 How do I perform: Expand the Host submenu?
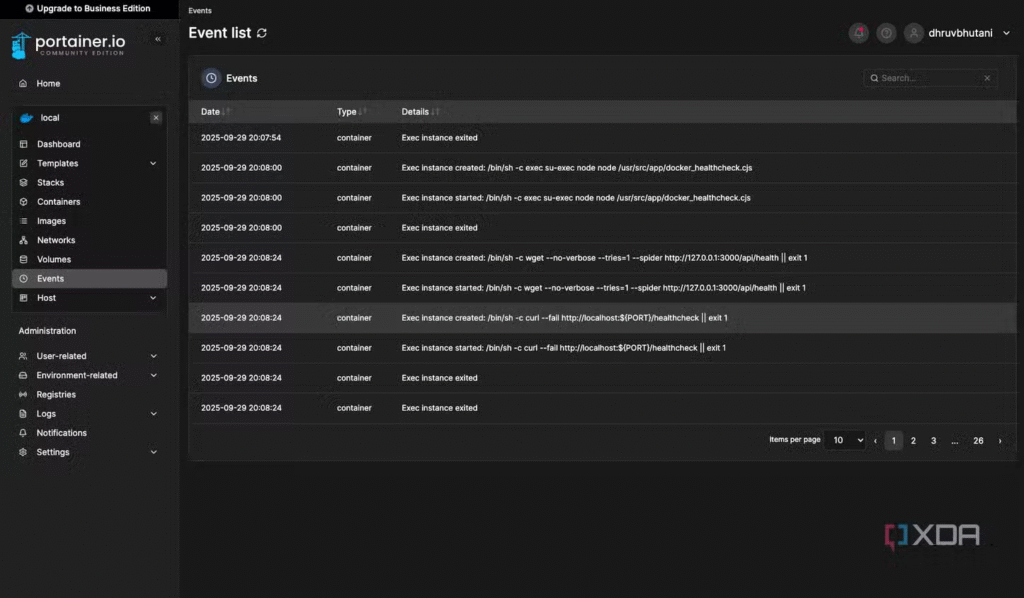click(x=153, y=298)
